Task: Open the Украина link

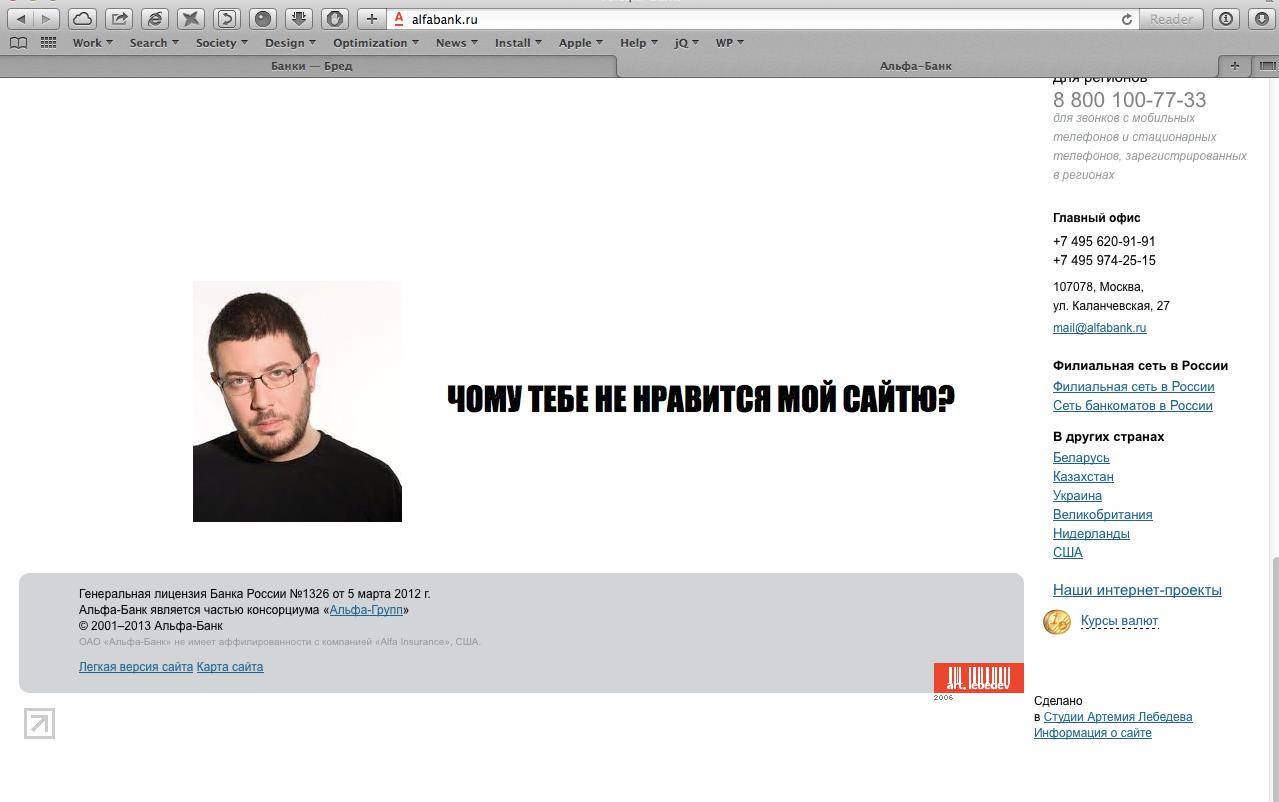Action: coord(1077,496)
